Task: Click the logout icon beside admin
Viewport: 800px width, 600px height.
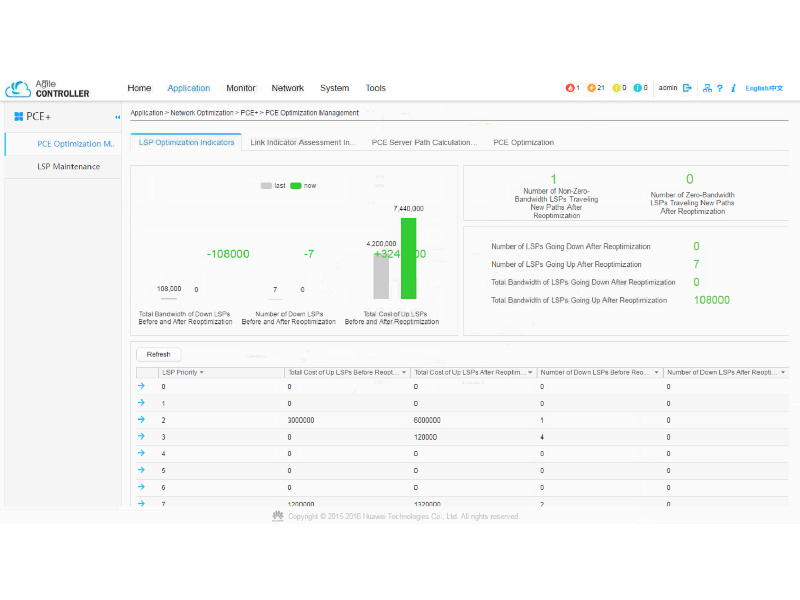Action: 687,88
